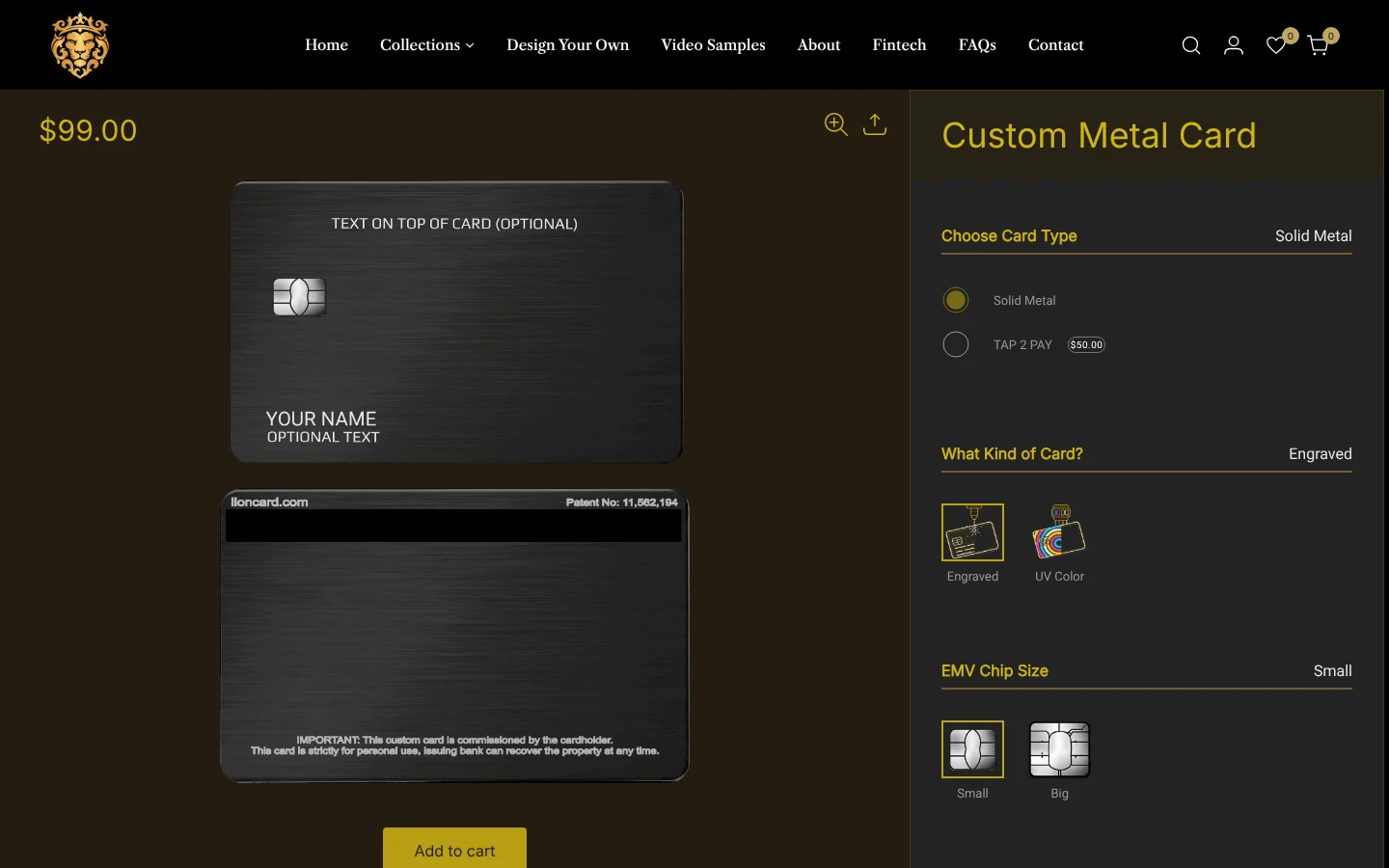The width and height of the screenshot is (1389, 868).
Task: Click the Custom Metal Card title
Action: click(1099, 136)
